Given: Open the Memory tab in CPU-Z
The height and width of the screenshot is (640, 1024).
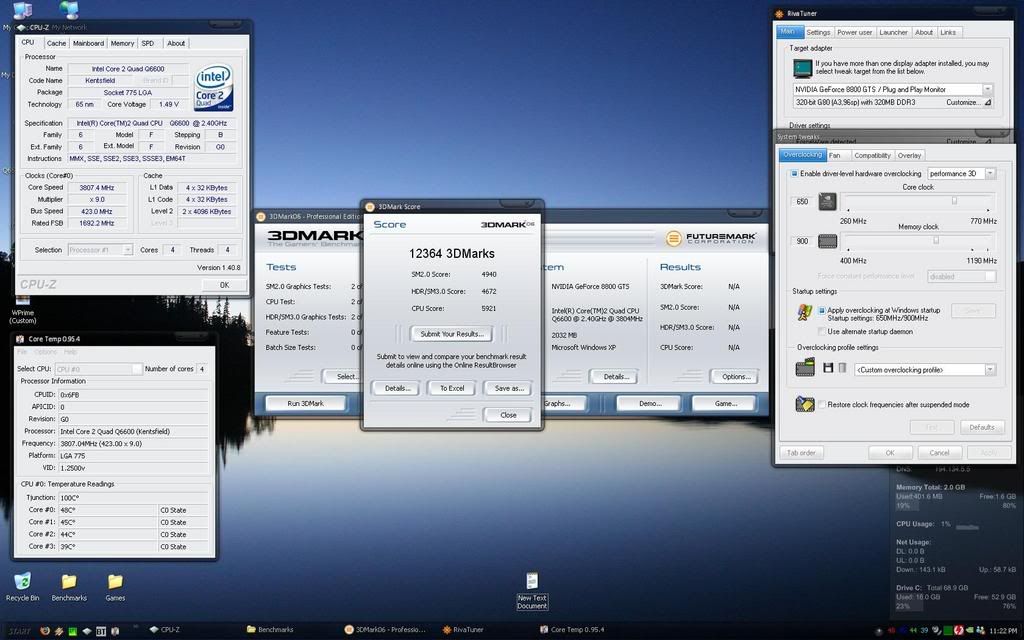Looking at the screenshot, I should click(x=122, y=43).
